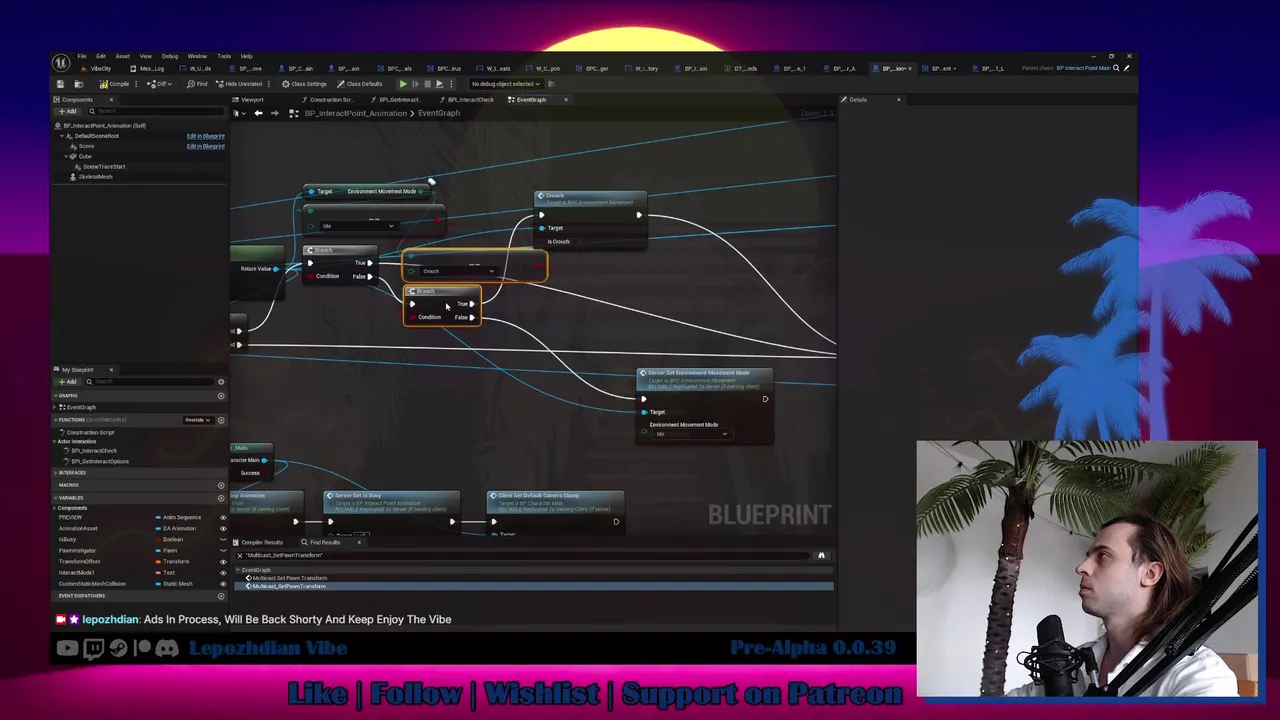Add a new macro with plus icon
The width and height of the screenshot is (1280, 720).
click(221, 485)
